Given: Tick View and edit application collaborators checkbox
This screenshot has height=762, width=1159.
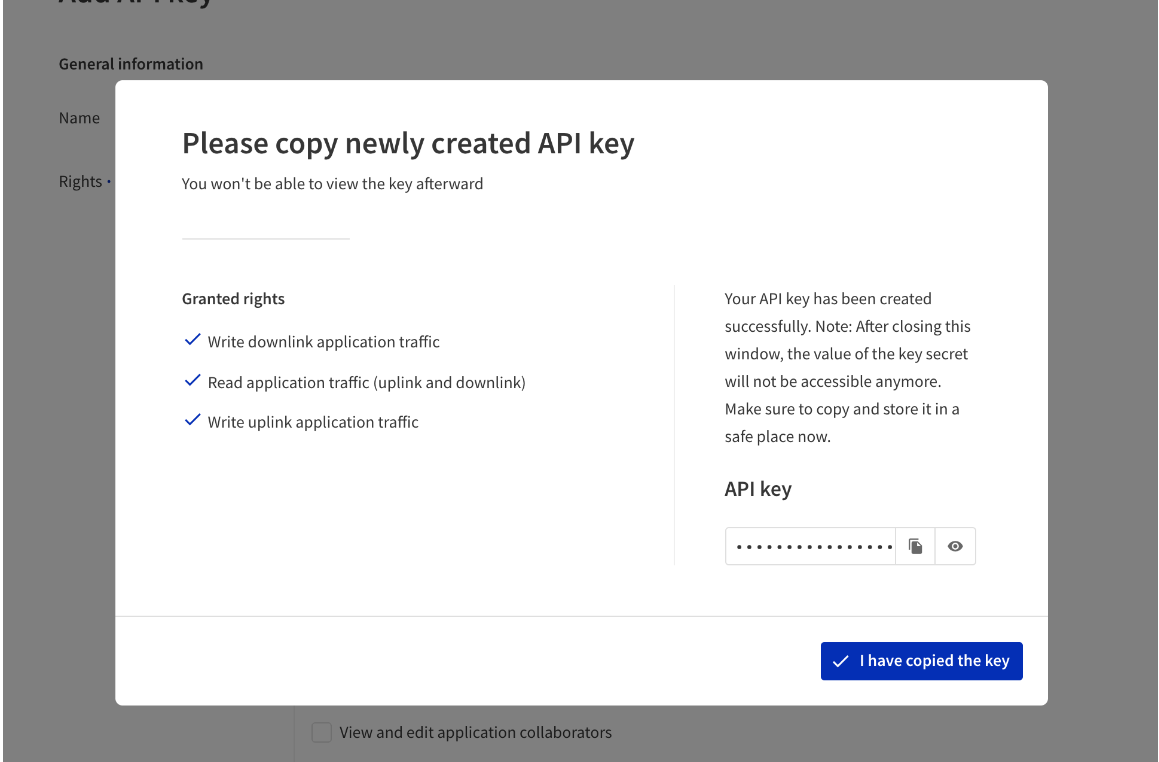Looking at the screenshot, I should 322,732.
